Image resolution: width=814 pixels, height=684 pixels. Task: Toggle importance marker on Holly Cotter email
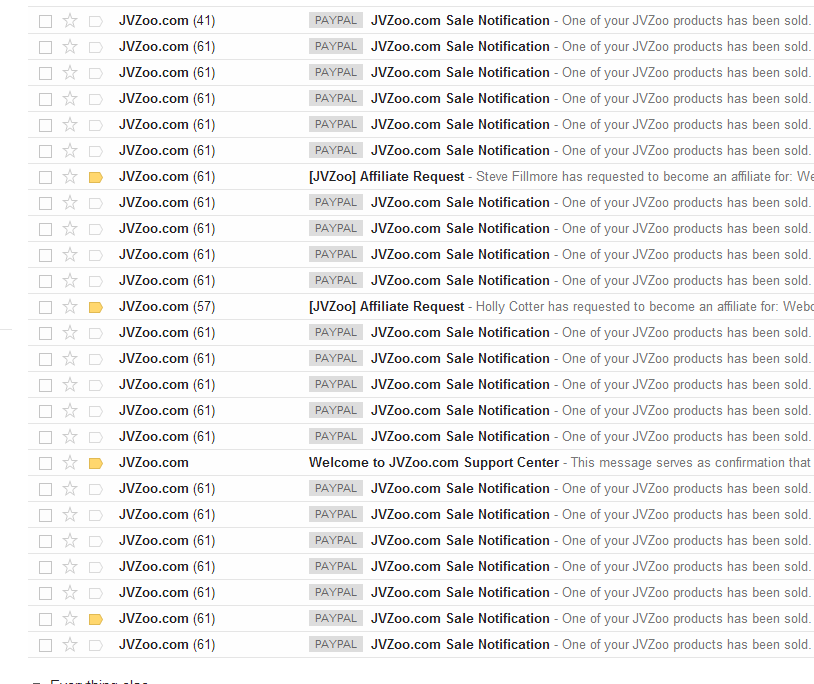(x=96, y=307)
